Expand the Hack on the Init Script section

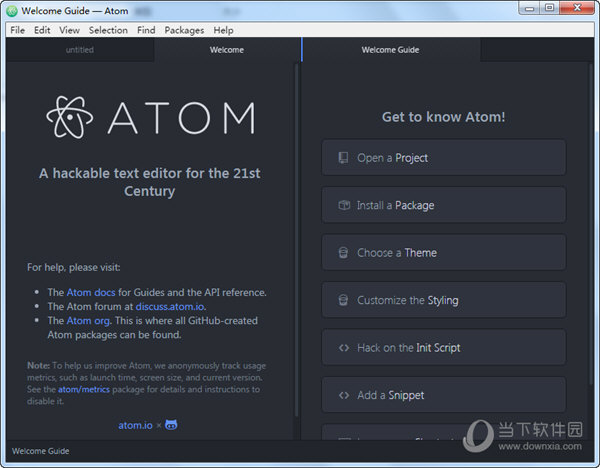point(443,347)
